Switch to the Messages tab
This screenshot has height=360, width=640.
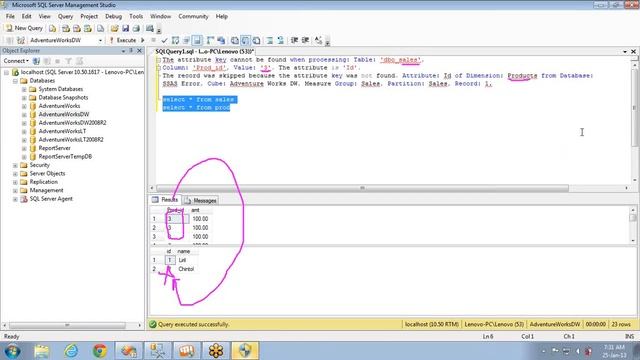201,200
